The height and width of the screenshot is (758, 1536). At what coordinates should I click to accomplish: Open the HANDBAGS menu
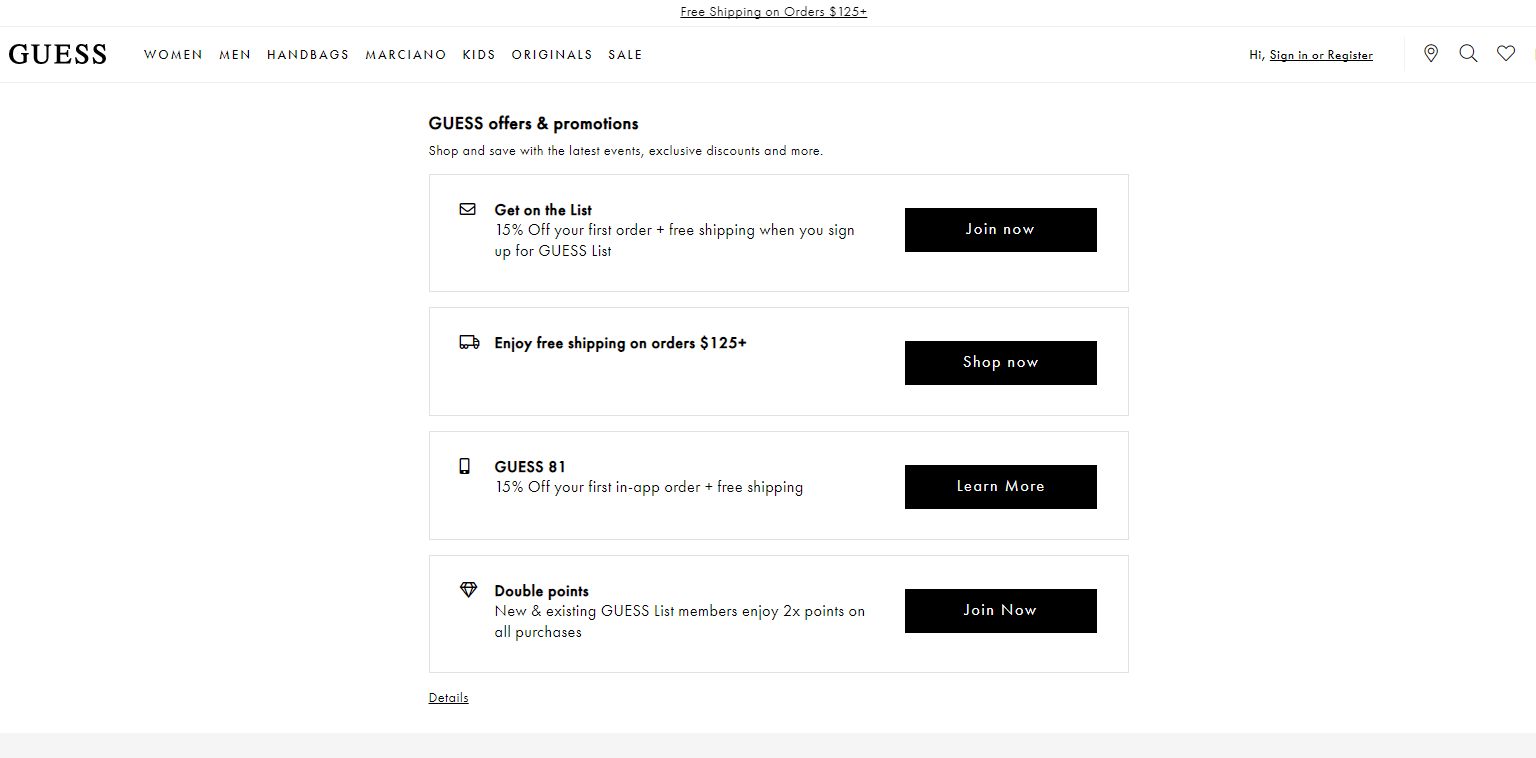click(308, 55)
